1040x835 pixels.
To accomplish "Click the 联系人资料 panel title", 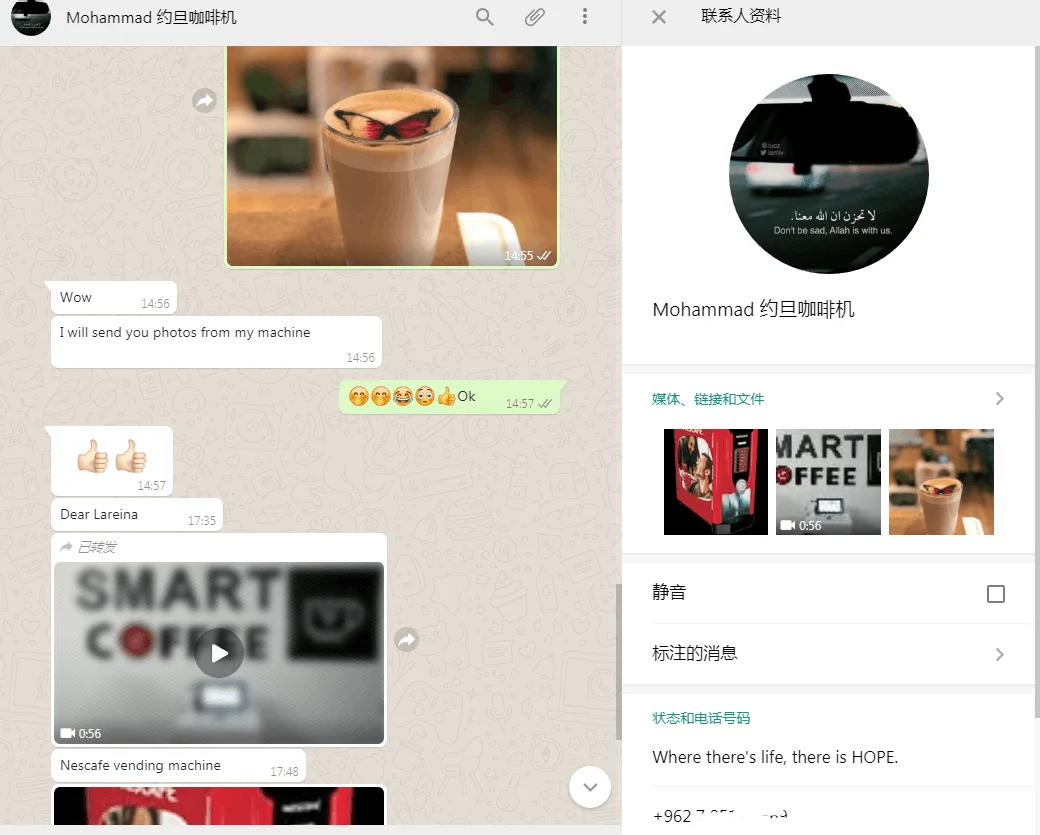I will coord(741,16).
